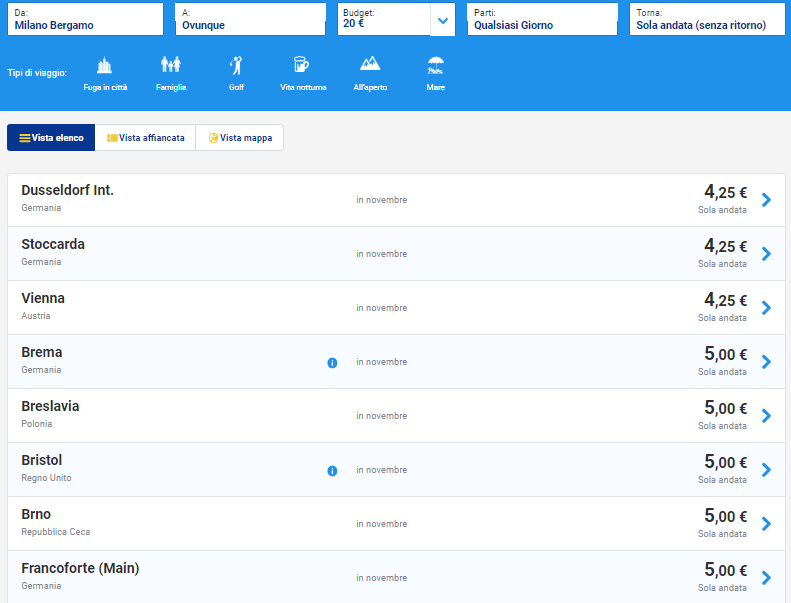Switch to Vista mappa view
Screen dimensions: 791x603
[x=239, y=138]
